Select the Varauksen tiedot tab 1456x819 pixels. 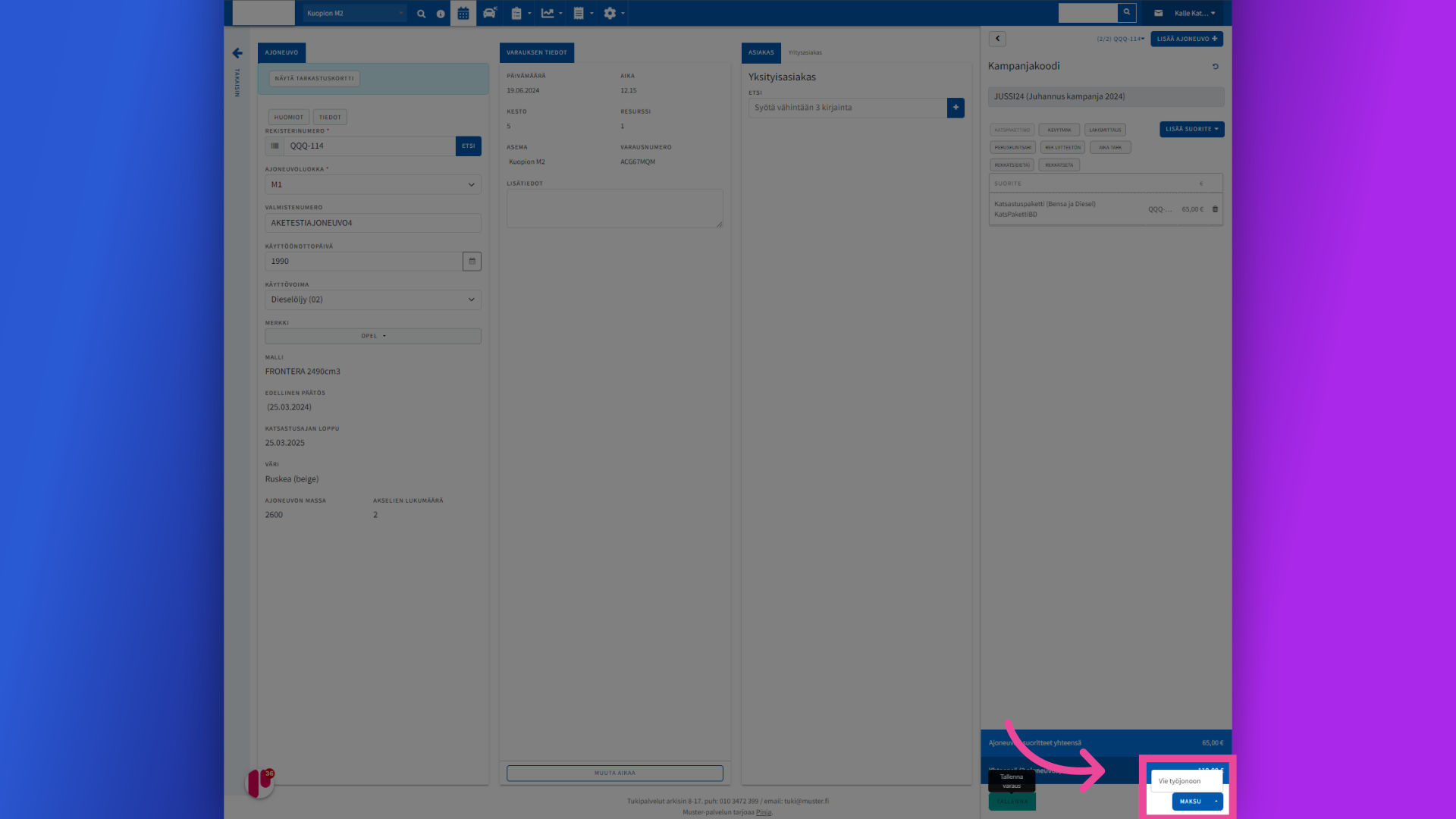click(x=537, y=52)
